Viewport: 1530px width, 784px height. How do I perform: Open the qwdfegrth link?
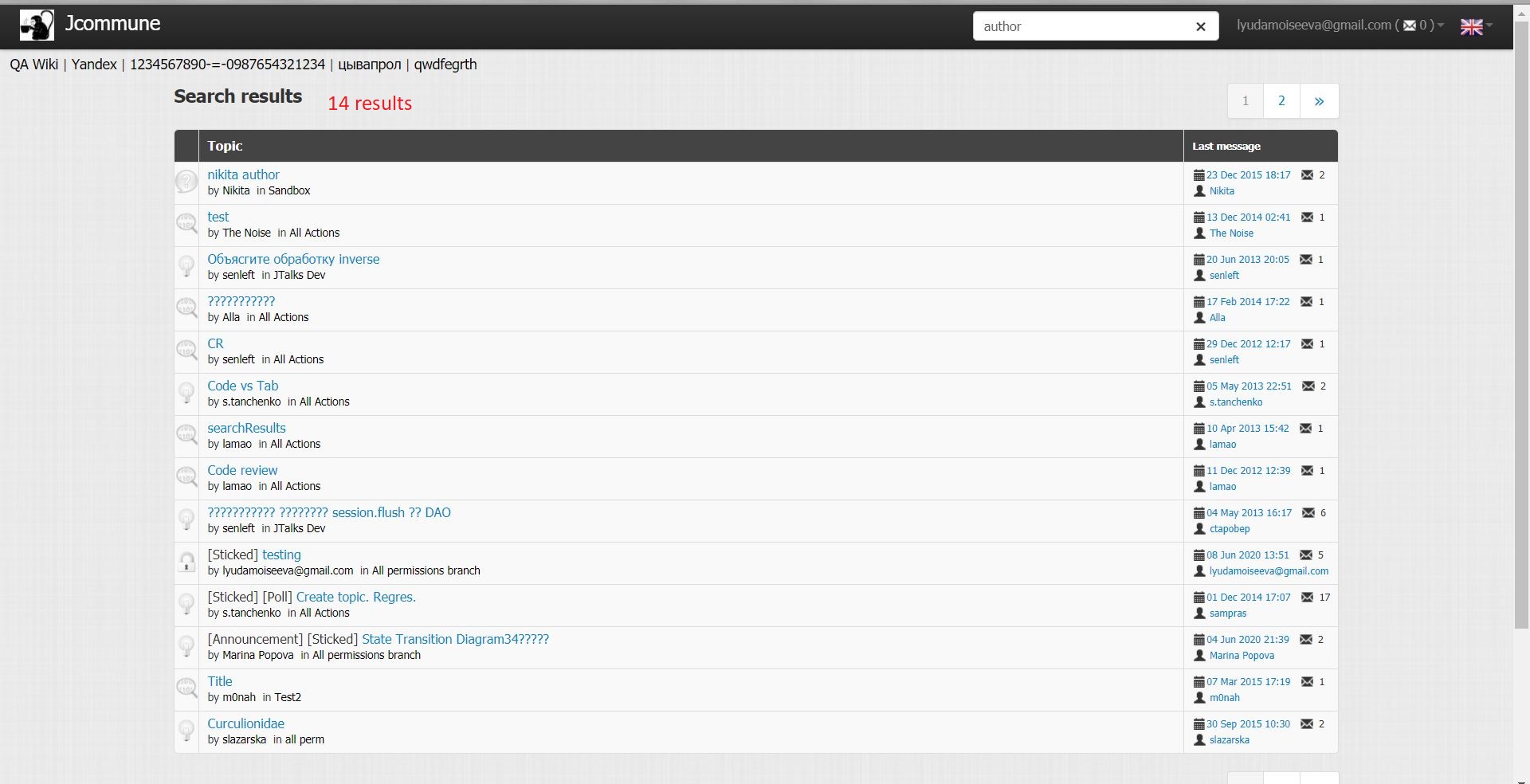445,65
